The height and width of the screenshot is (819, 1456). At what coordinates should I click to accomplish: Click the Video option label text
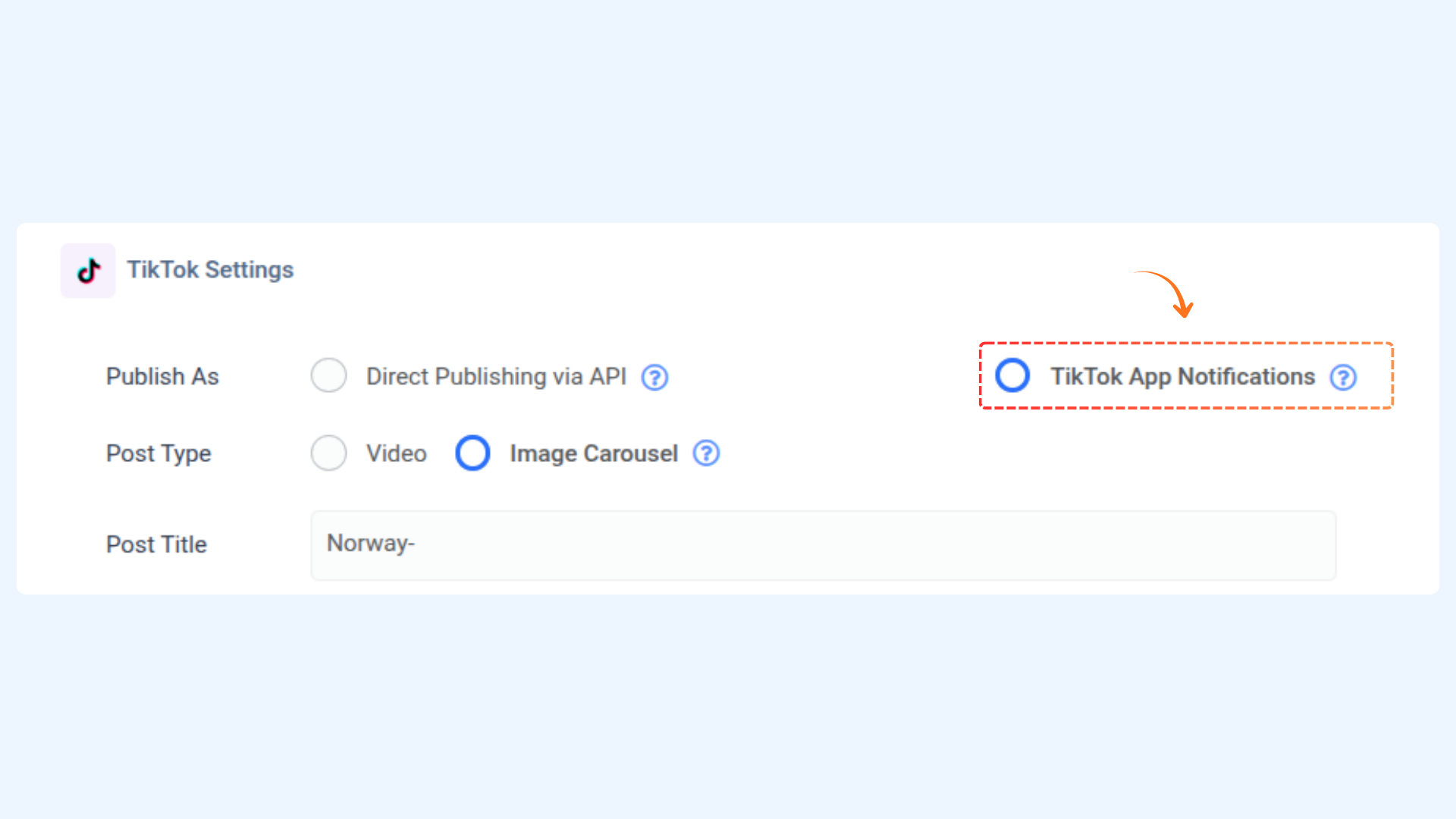click(397, 453)
